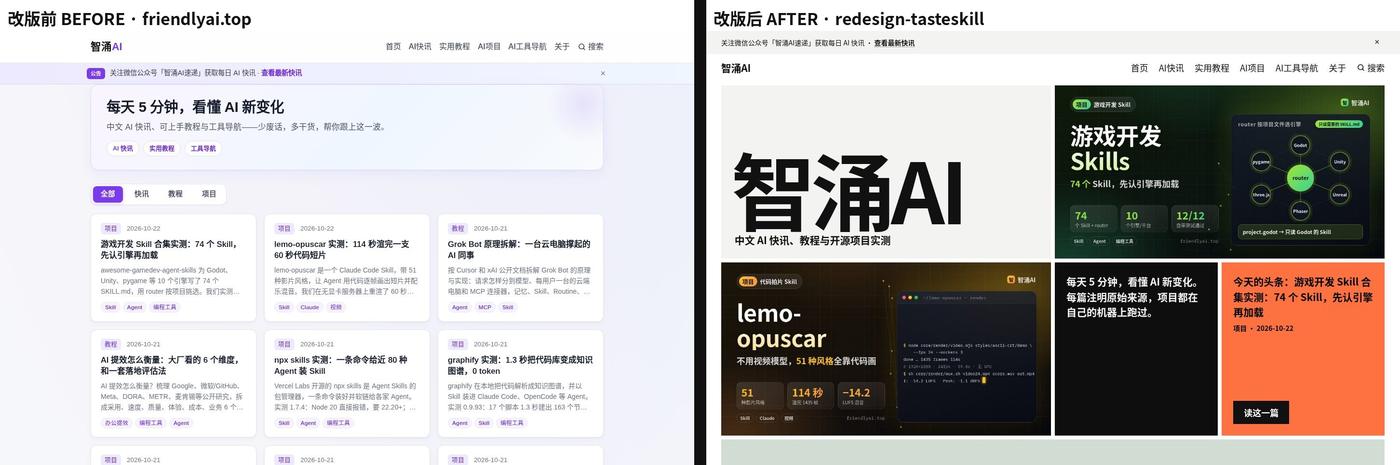The height and width of the screenshot is (465, 1400).
Task: Open AI快讯 in the BEFORE page navigation
Action: [x=420, y=46]
